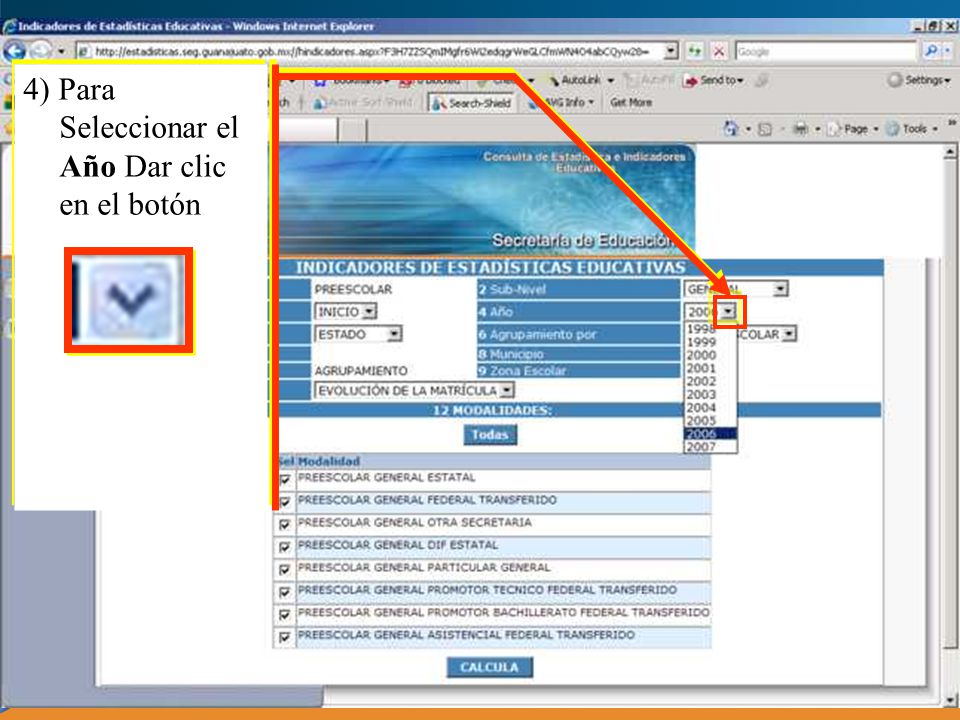Viewport: 960px width, 720px height.
Task: Choose 2003 from the year list
Action: (x=710, y=395)
